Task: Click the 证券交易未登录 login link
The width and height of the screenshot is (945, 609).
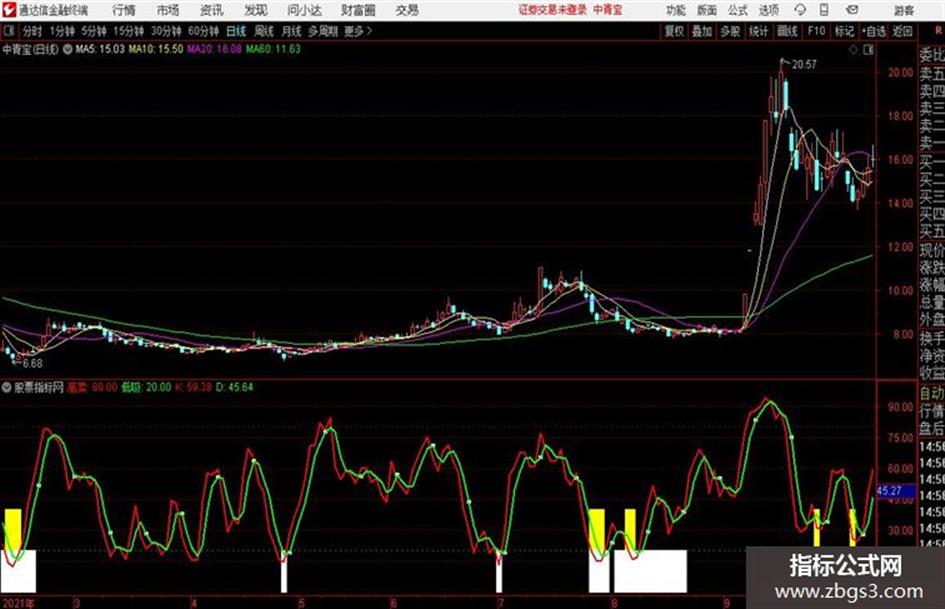Action: (x=553, y=10)
